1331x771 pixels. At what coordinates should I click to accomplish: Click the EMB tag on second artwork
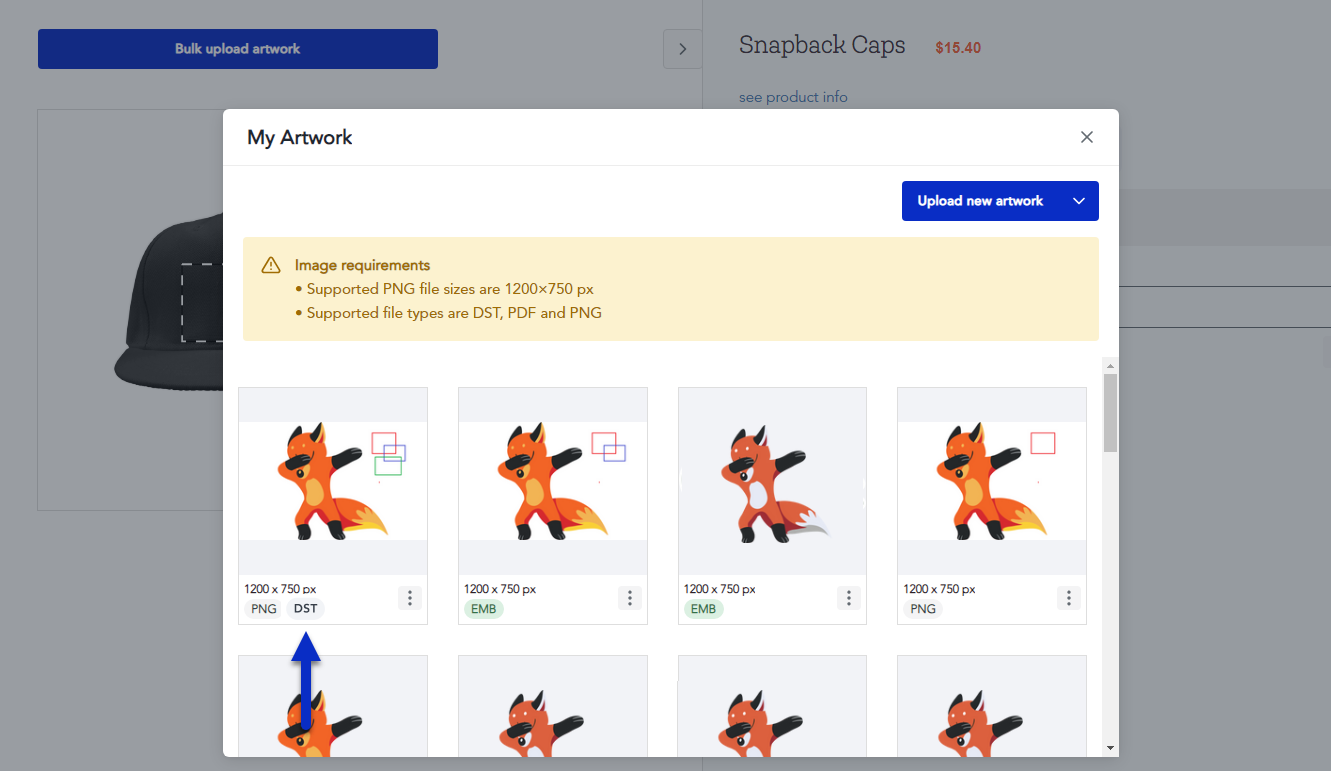(x=483, y=609)
